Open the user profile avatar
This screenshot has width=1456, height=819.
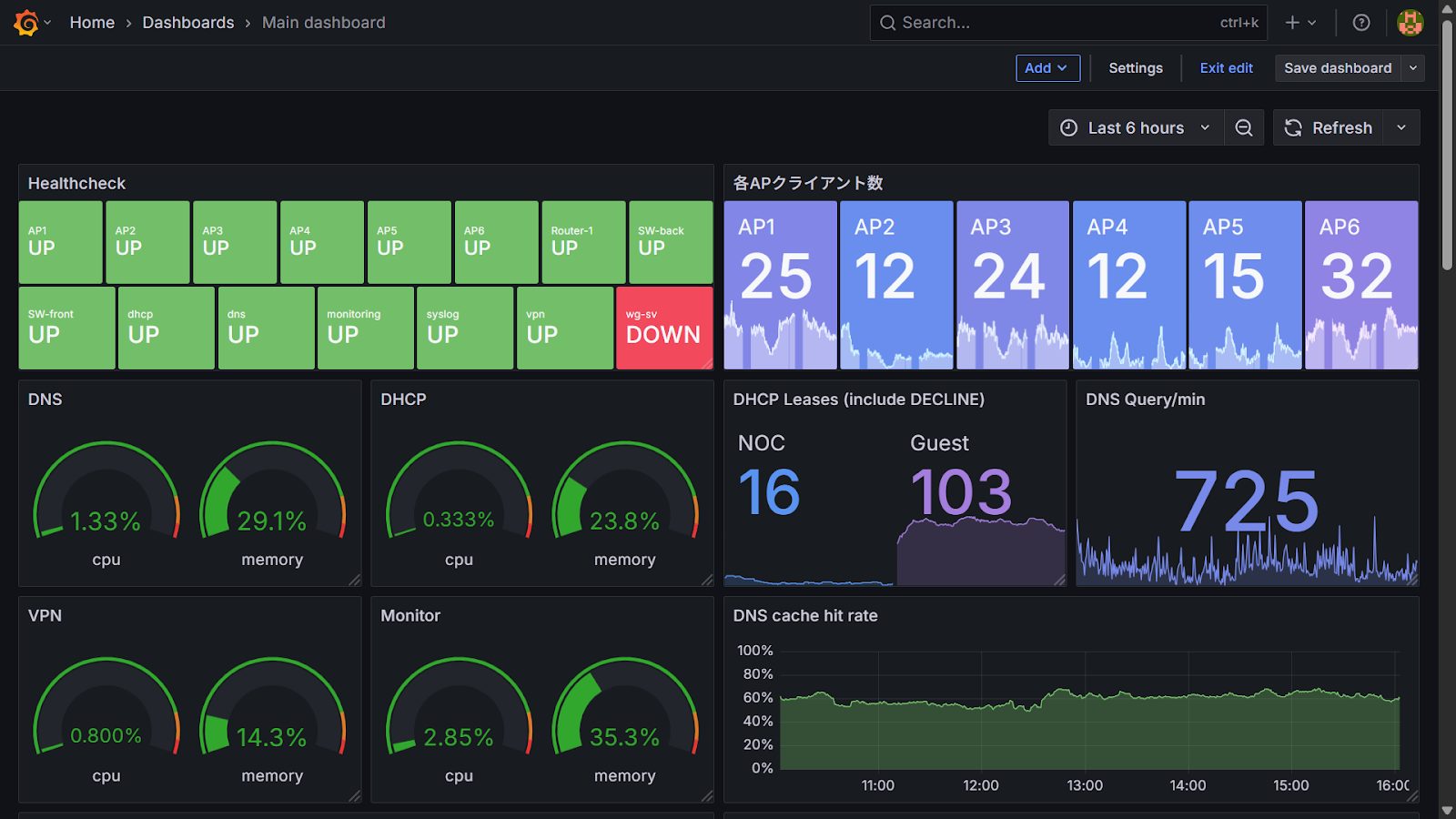1410,23
